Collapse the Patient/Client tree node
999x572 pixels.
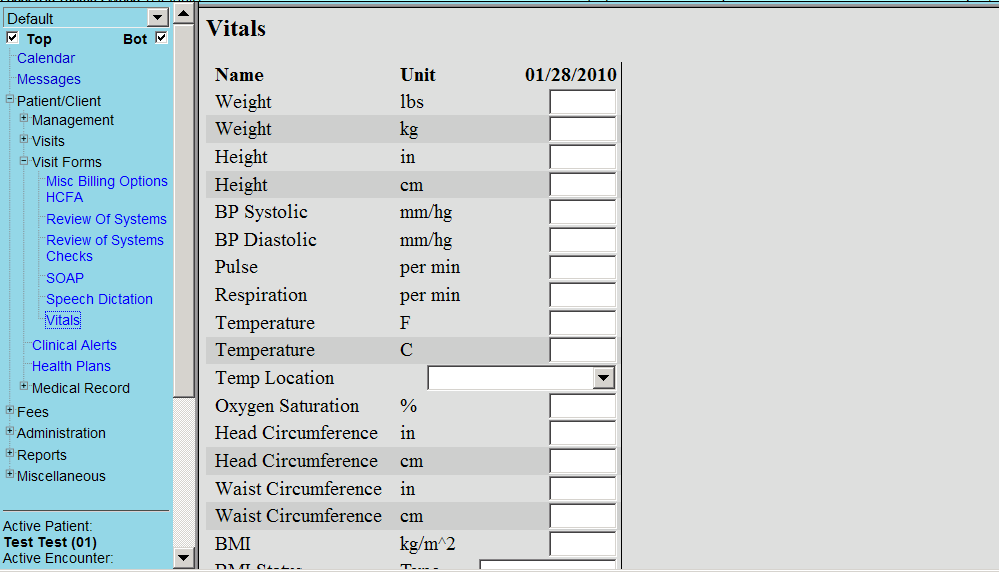tap(10, 99)
